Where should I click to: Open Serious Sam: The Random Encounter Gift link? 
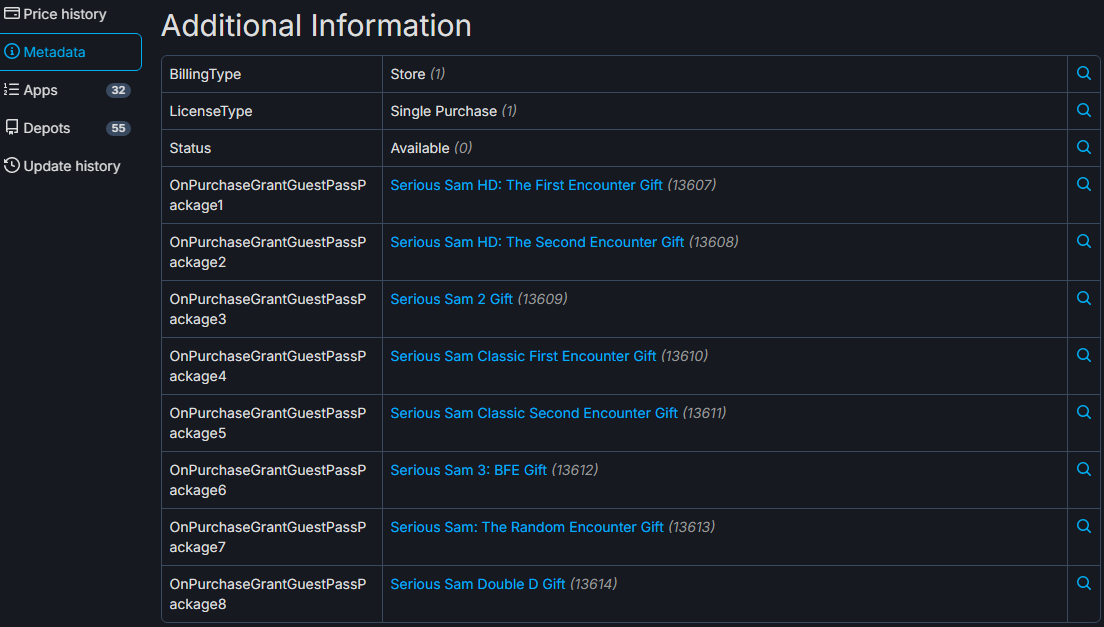tap(527, 527)
